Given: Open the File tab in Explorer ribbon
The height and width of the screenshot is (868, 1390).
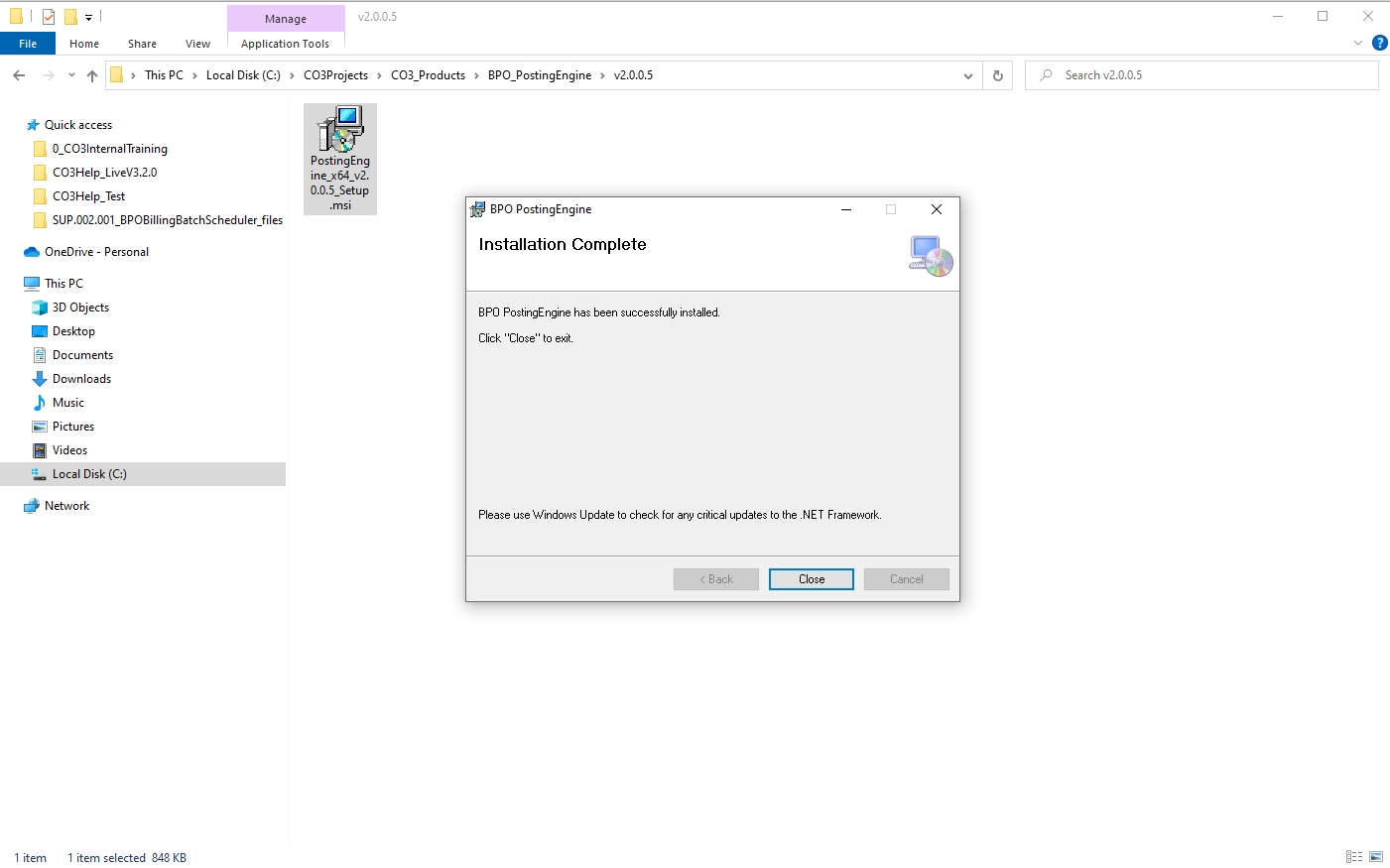Looking at the screenshot, I should pos(28,44).
